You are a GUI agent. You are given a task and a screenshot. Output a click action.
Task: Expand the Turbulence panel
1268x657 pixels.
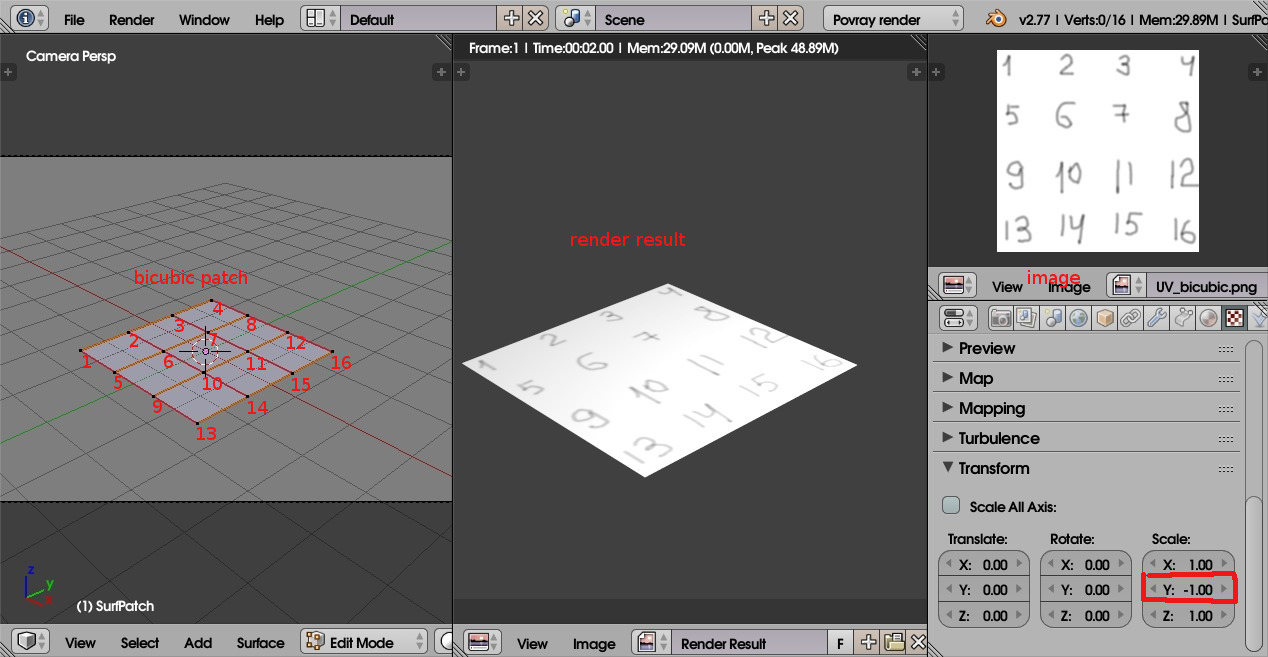(998, 438)
